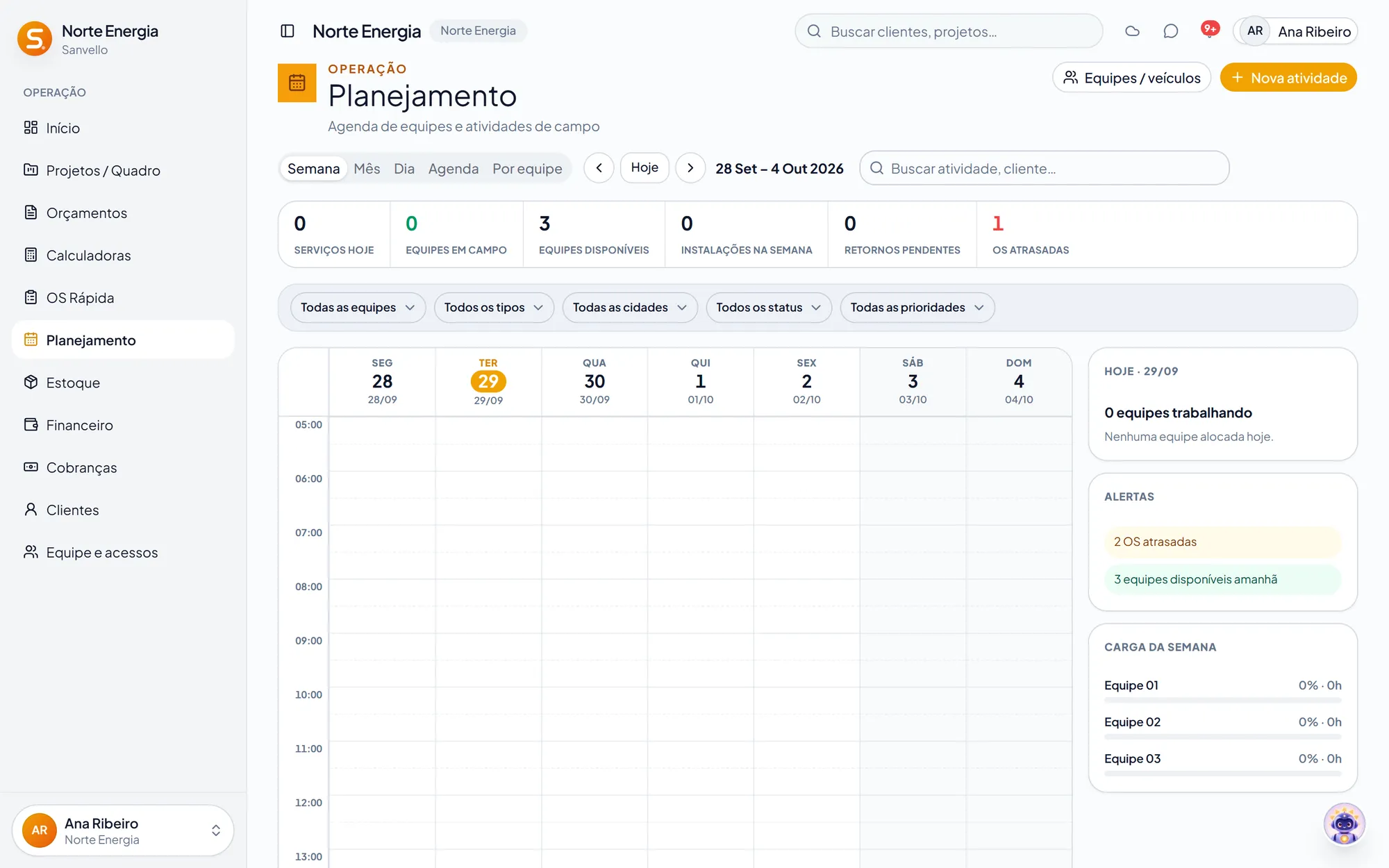The width and height of the screenshot is (1389, 868).
Task: Switch to the Agenda view tab
Action: pos(454,168)
